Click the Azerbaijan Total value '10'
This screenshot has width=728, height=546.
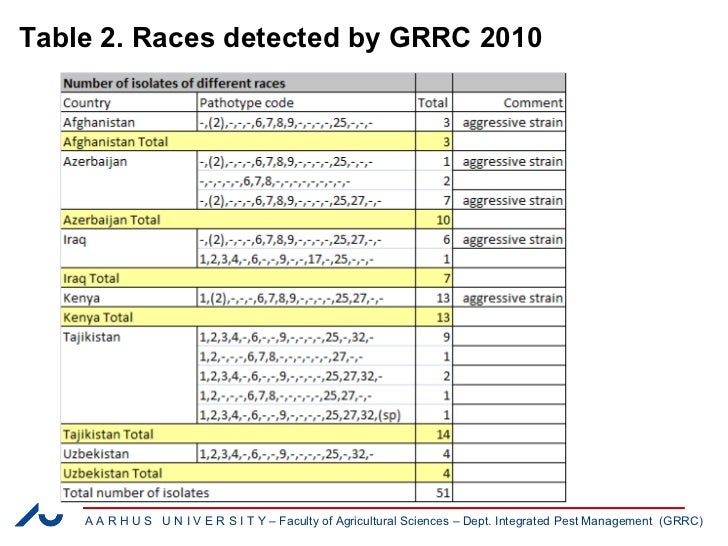[443, 220]
